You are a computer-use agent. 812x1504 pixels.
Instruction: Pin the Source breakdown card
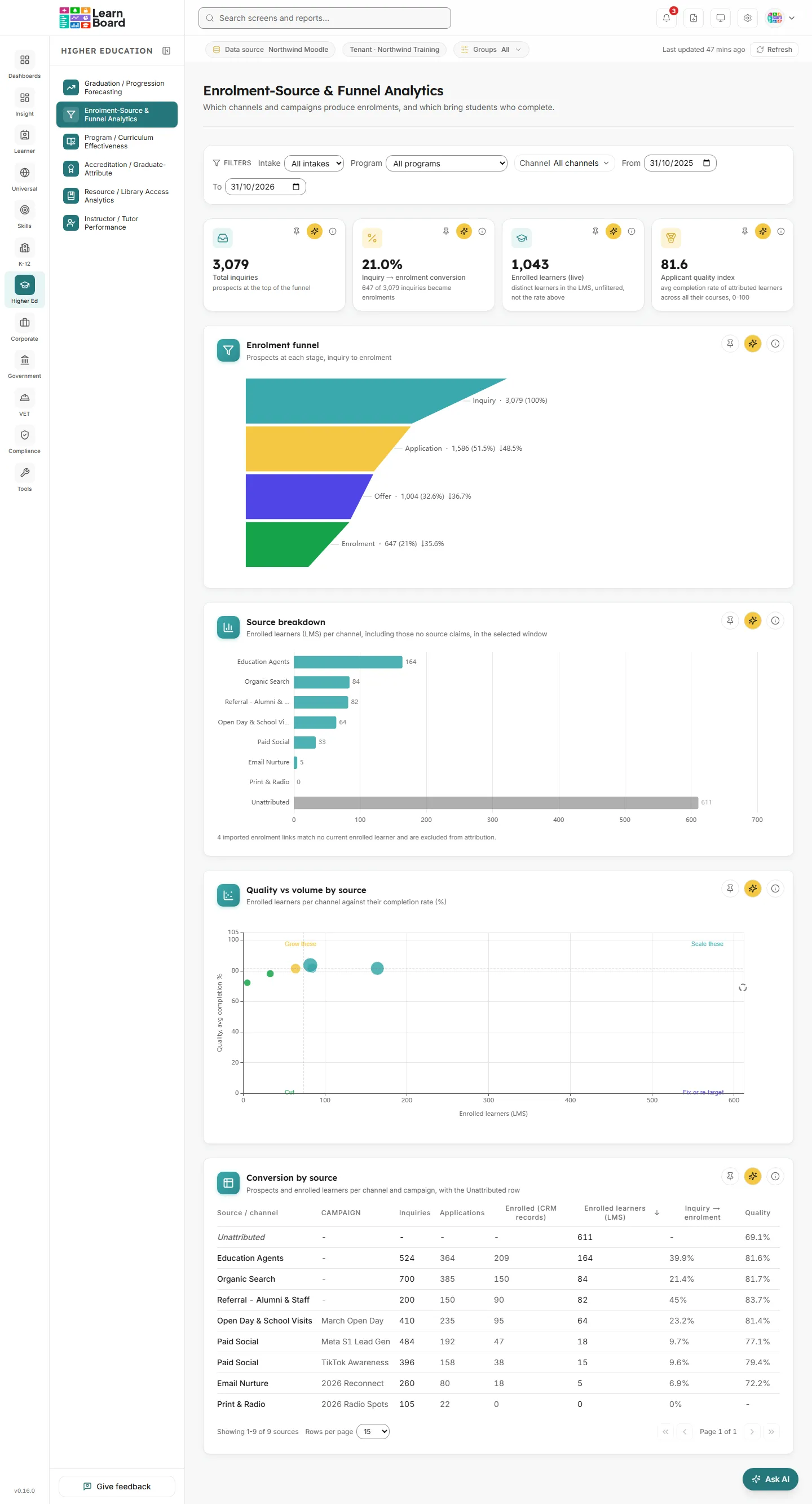point(730,620)
